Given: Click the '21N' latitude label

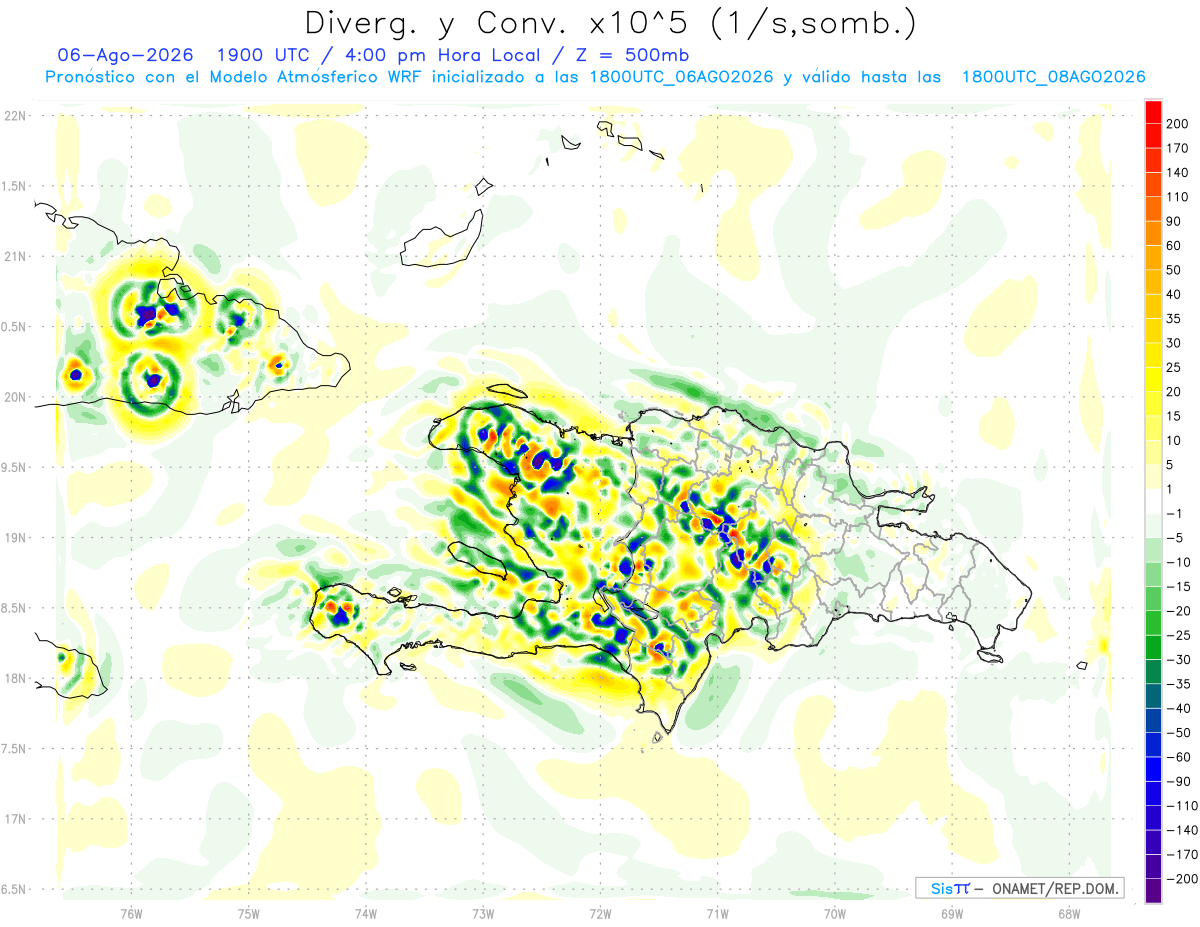Looking at the screenshot, I should (x=14, y=256).
